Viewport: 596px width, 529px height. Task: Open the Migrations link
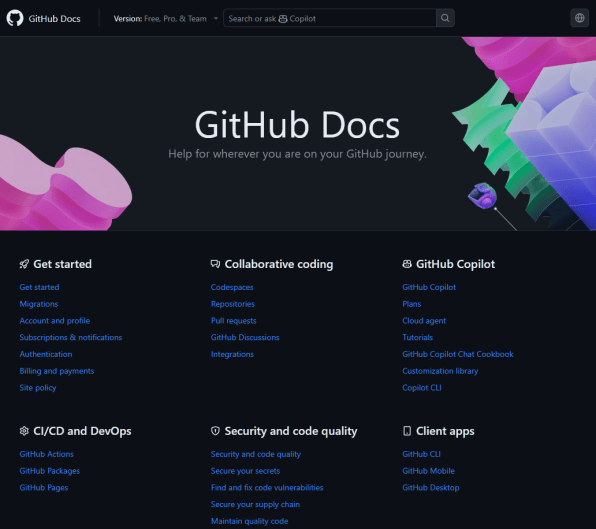[x=39, y=304]
